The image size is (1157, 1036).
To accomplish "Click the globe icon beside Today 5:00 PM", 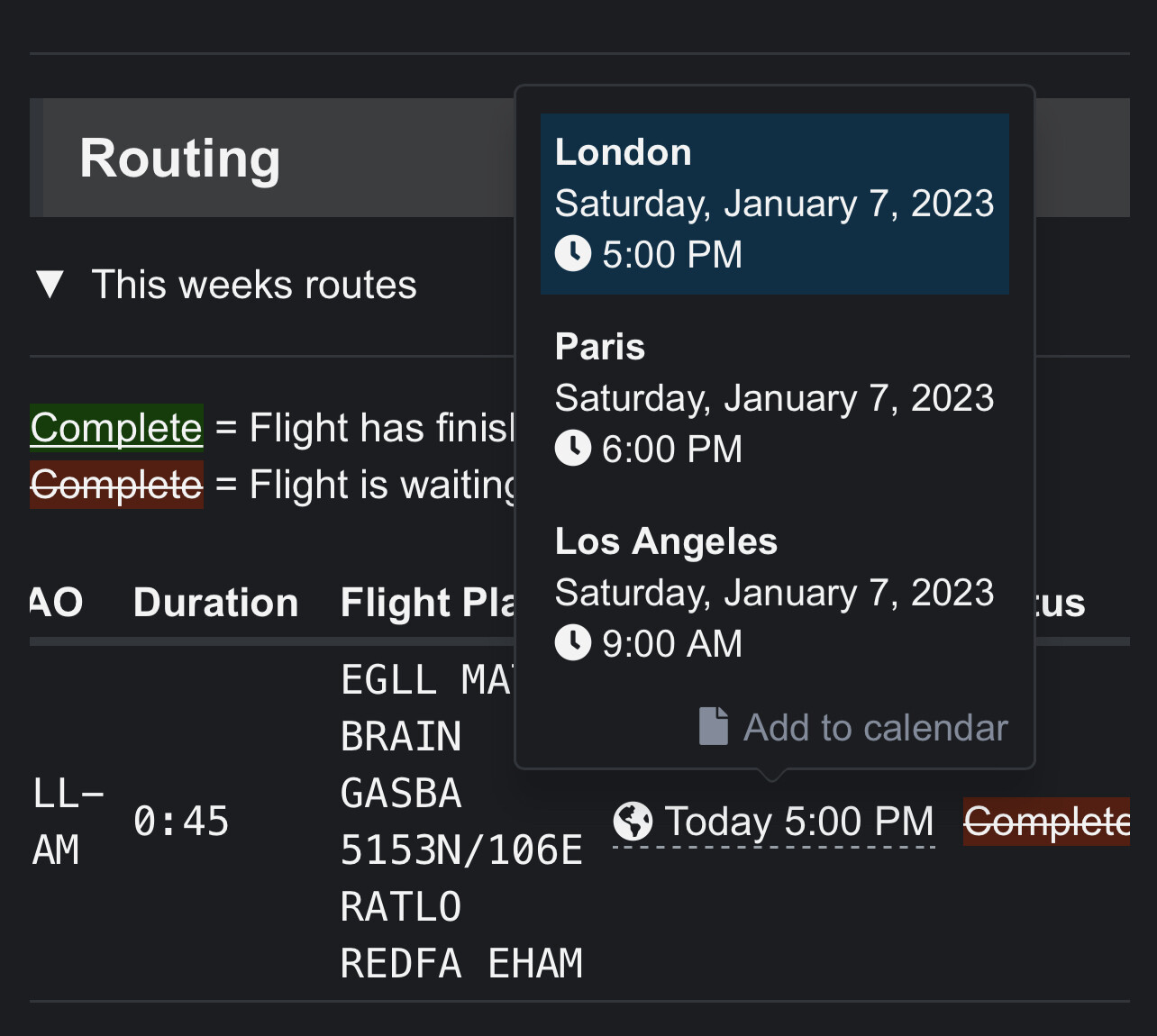I will (x=633, y=821).
